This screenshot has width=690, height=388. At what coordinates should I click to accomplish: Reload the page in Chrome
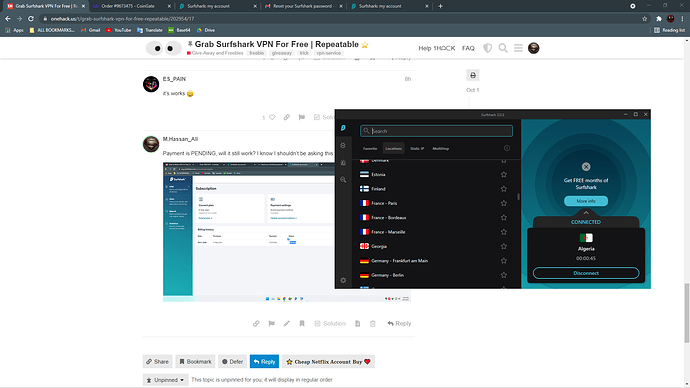(x=31, y=18)
